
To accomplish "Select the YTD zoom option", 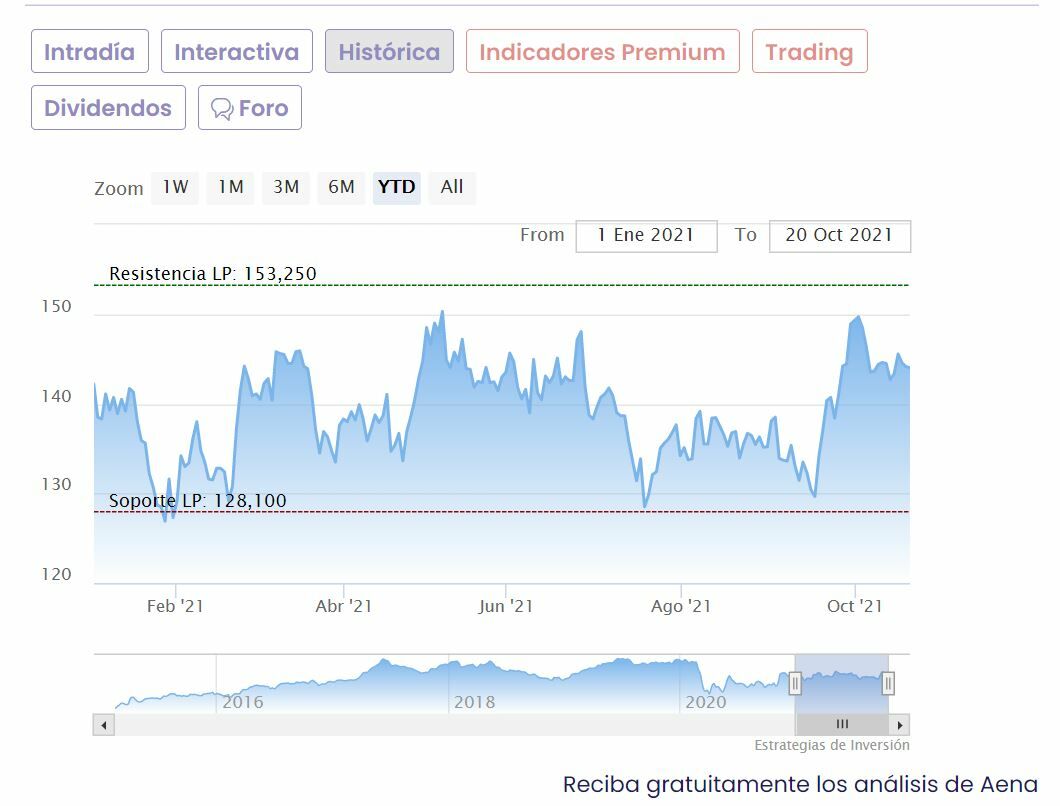I will tap(397, 187).
